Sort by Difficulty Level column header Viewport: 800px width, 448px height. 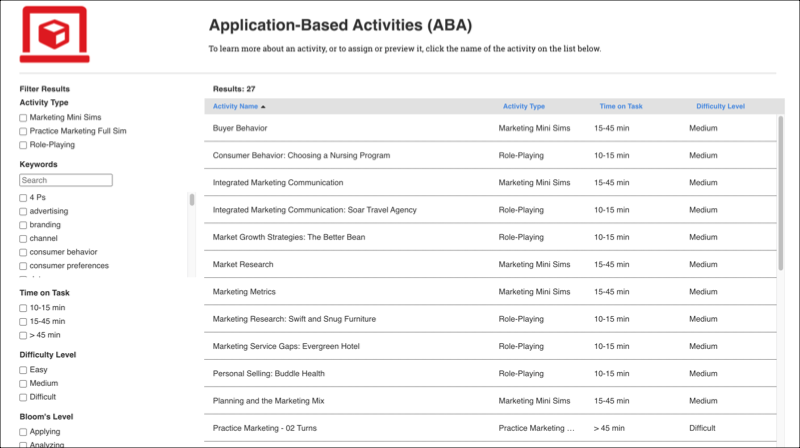click(x=720, y=106)
